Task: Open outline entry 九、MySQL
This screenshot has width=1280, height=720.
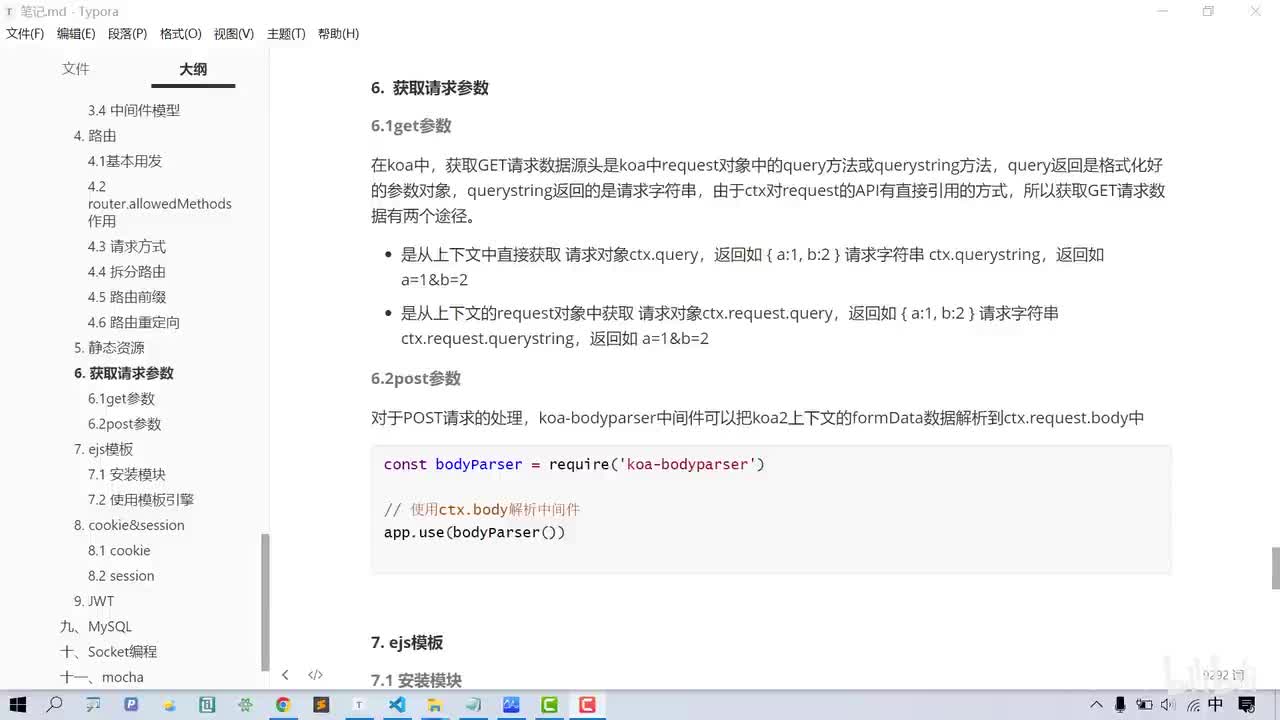Action: tap(96, 627)
